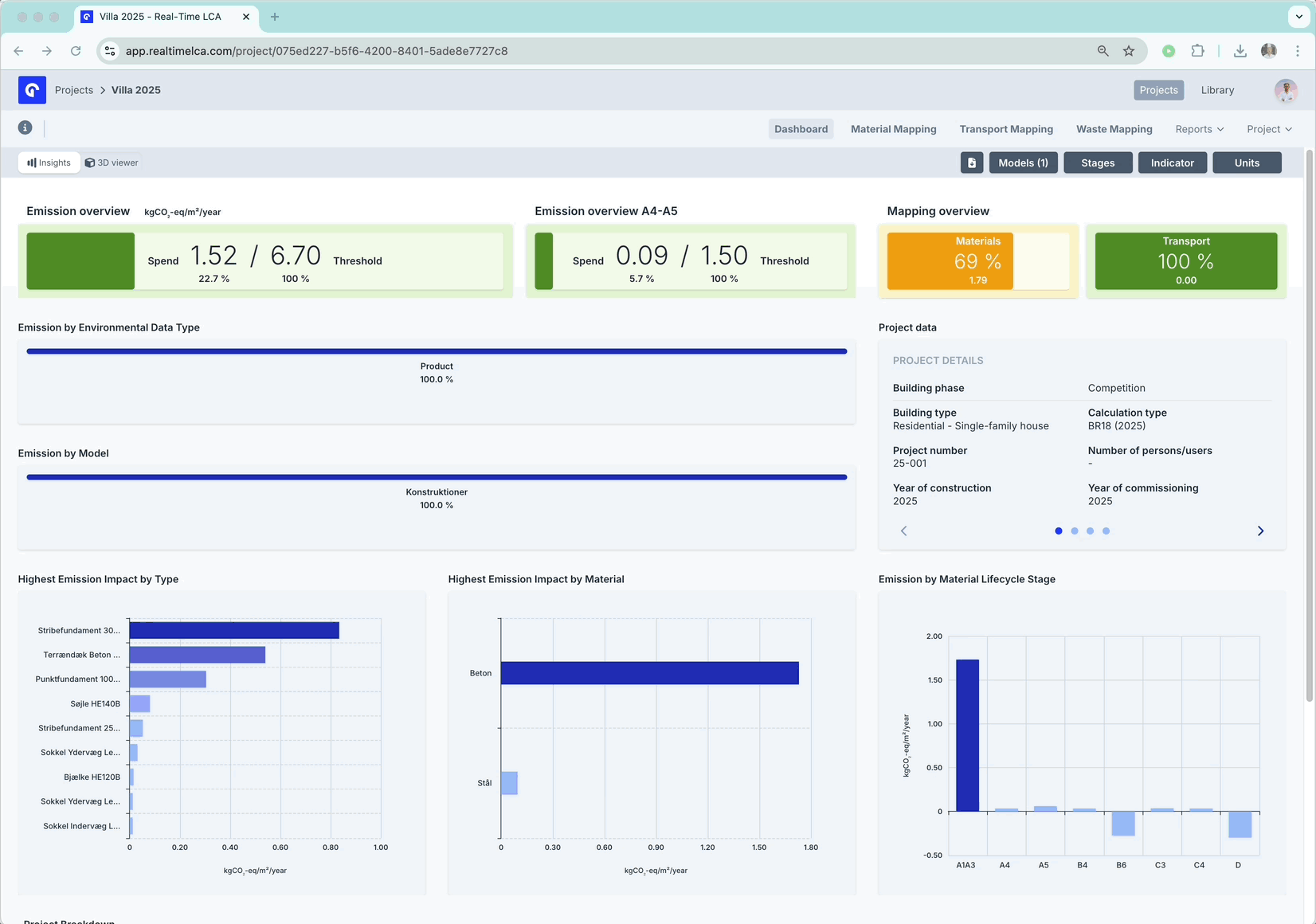
Task: Click the Stål bar in material chart
Action: coord(509,783)
